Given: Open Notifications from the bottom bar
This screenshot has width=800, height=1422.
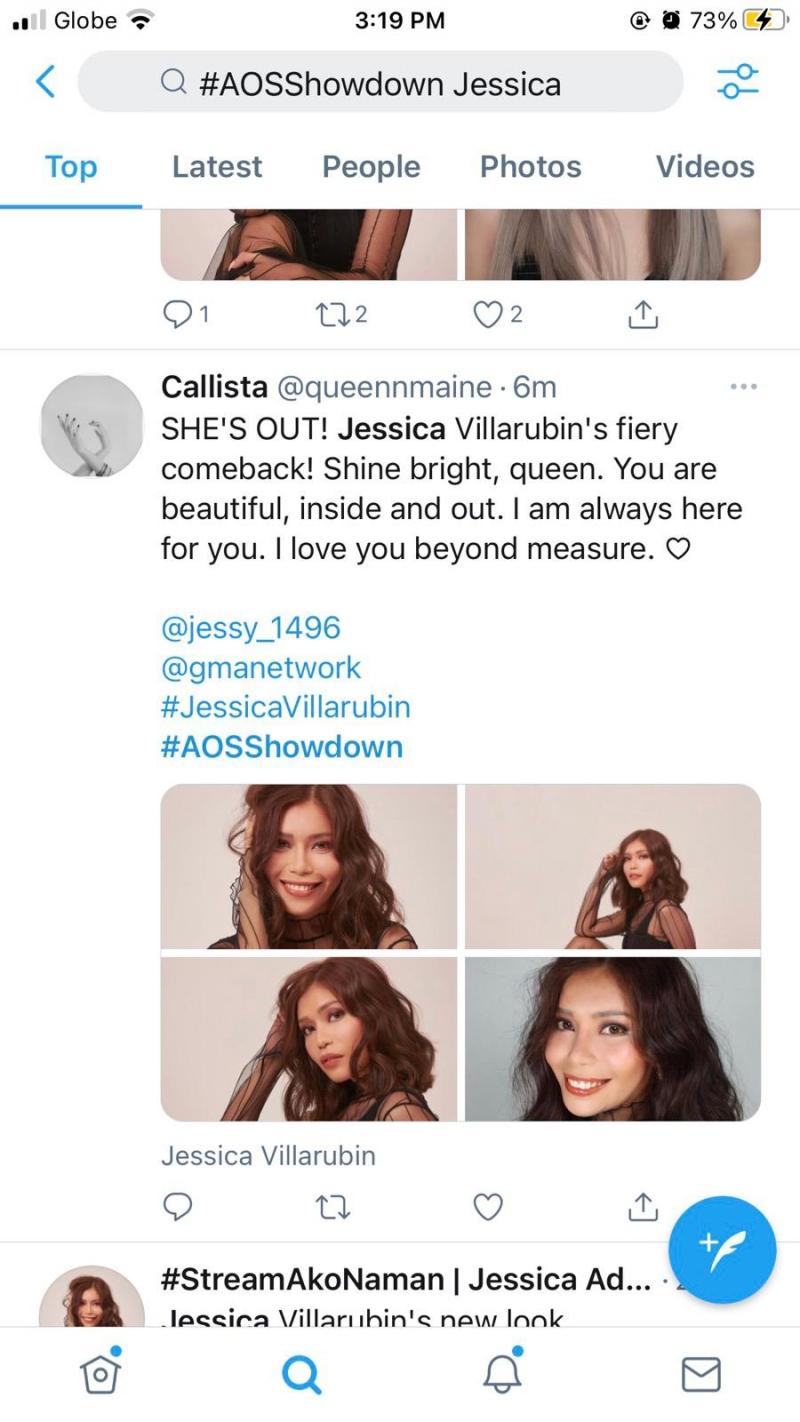Looking at the screenshot, I should pos(500,1374).
